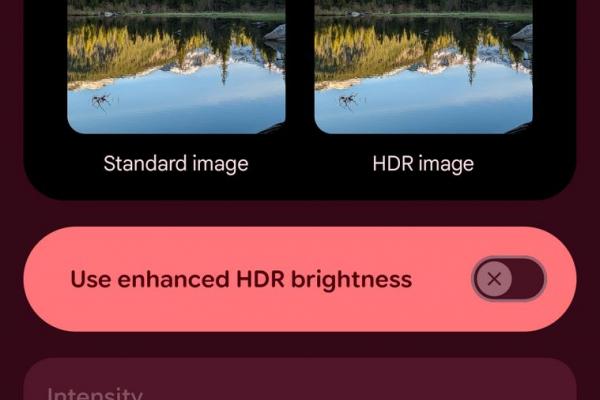This screenshot has width=600, height=400.
Task: Tap the 'Use enhanced HDR brightness' label
Action: 241,279
